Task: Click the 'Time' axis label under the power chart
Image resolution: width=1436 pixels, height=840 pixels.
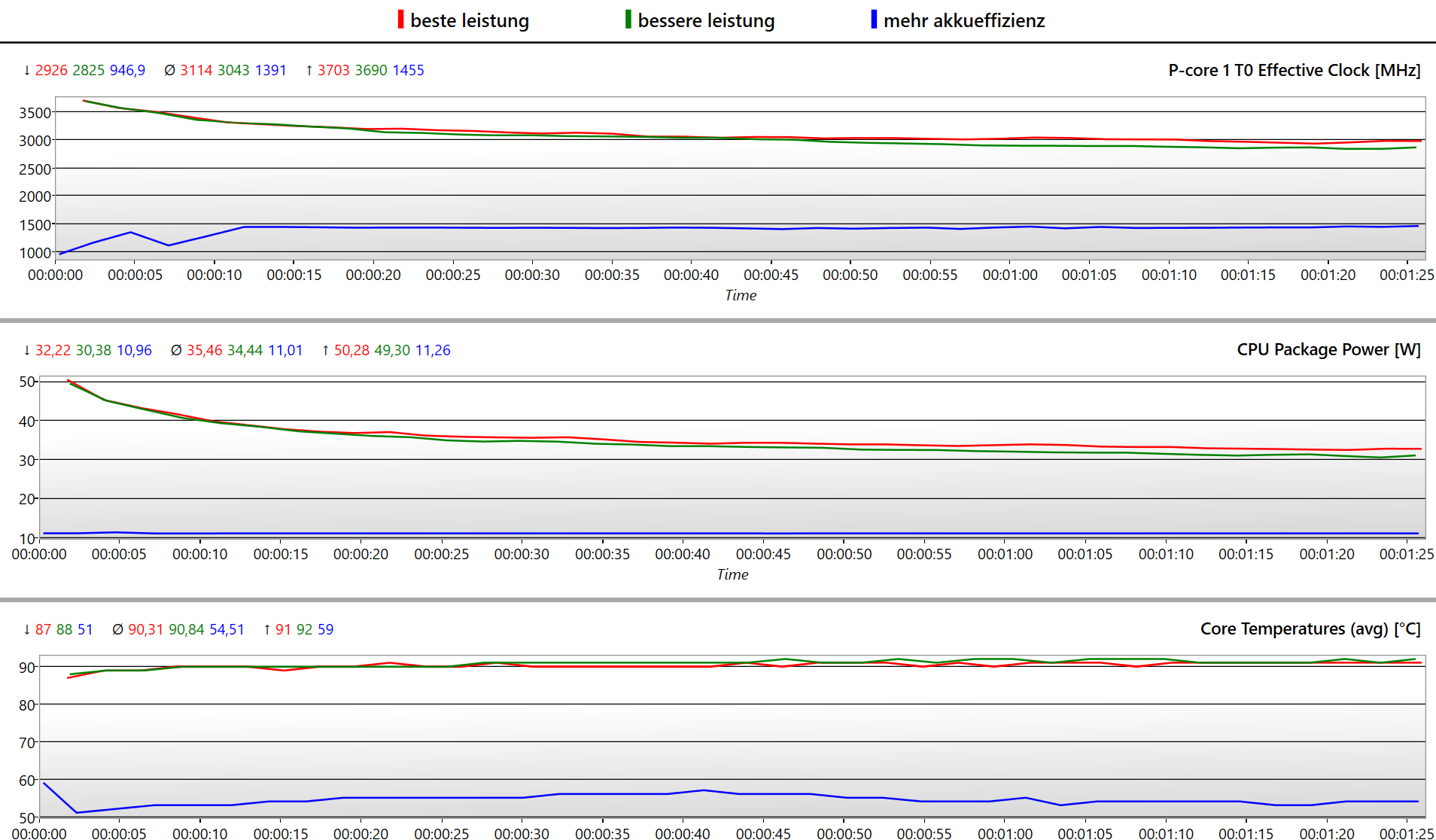Action: (x=732, y=574)
